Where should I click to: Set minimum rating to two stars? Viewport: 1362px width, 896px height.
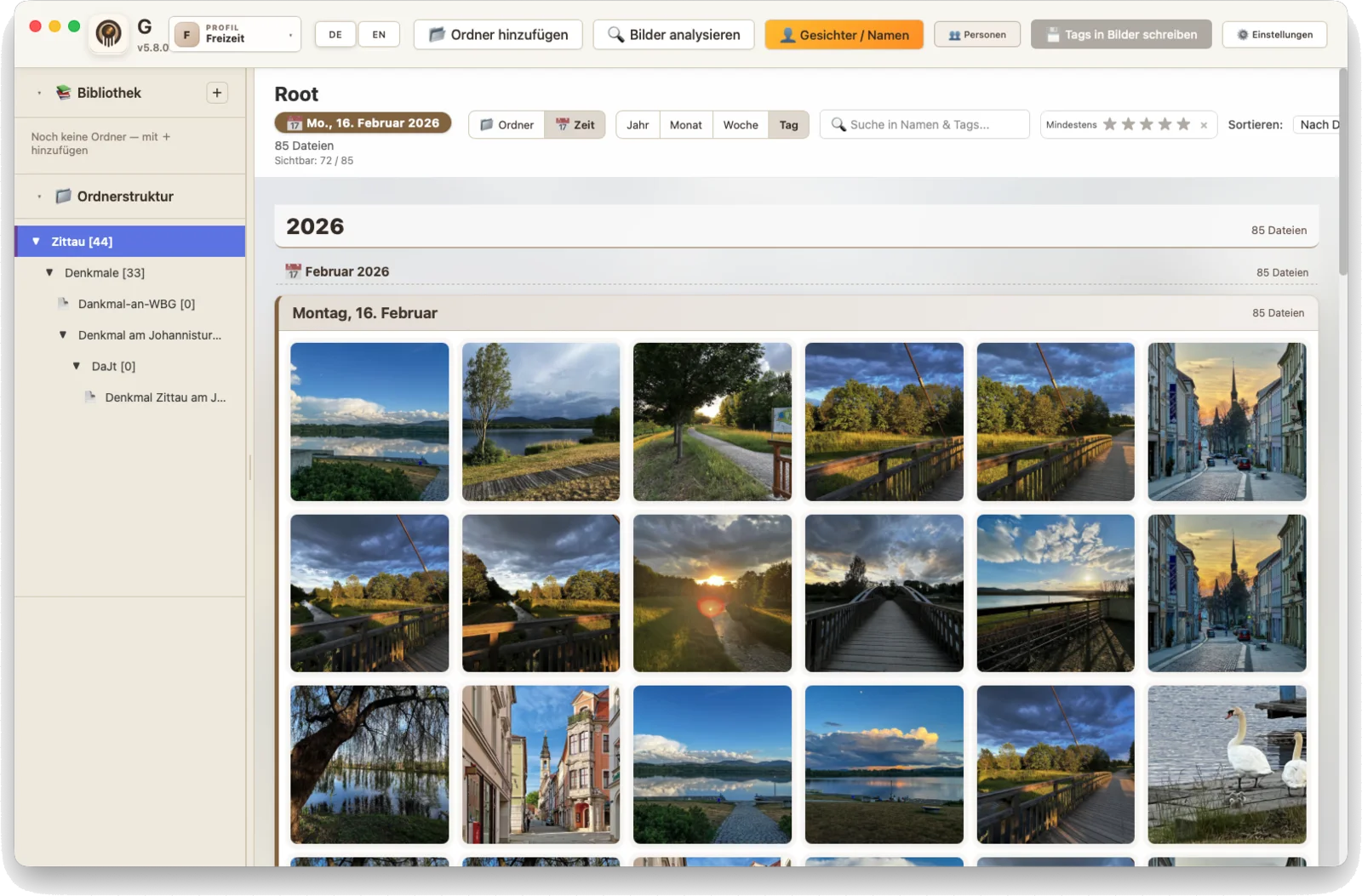point(1129,124)
